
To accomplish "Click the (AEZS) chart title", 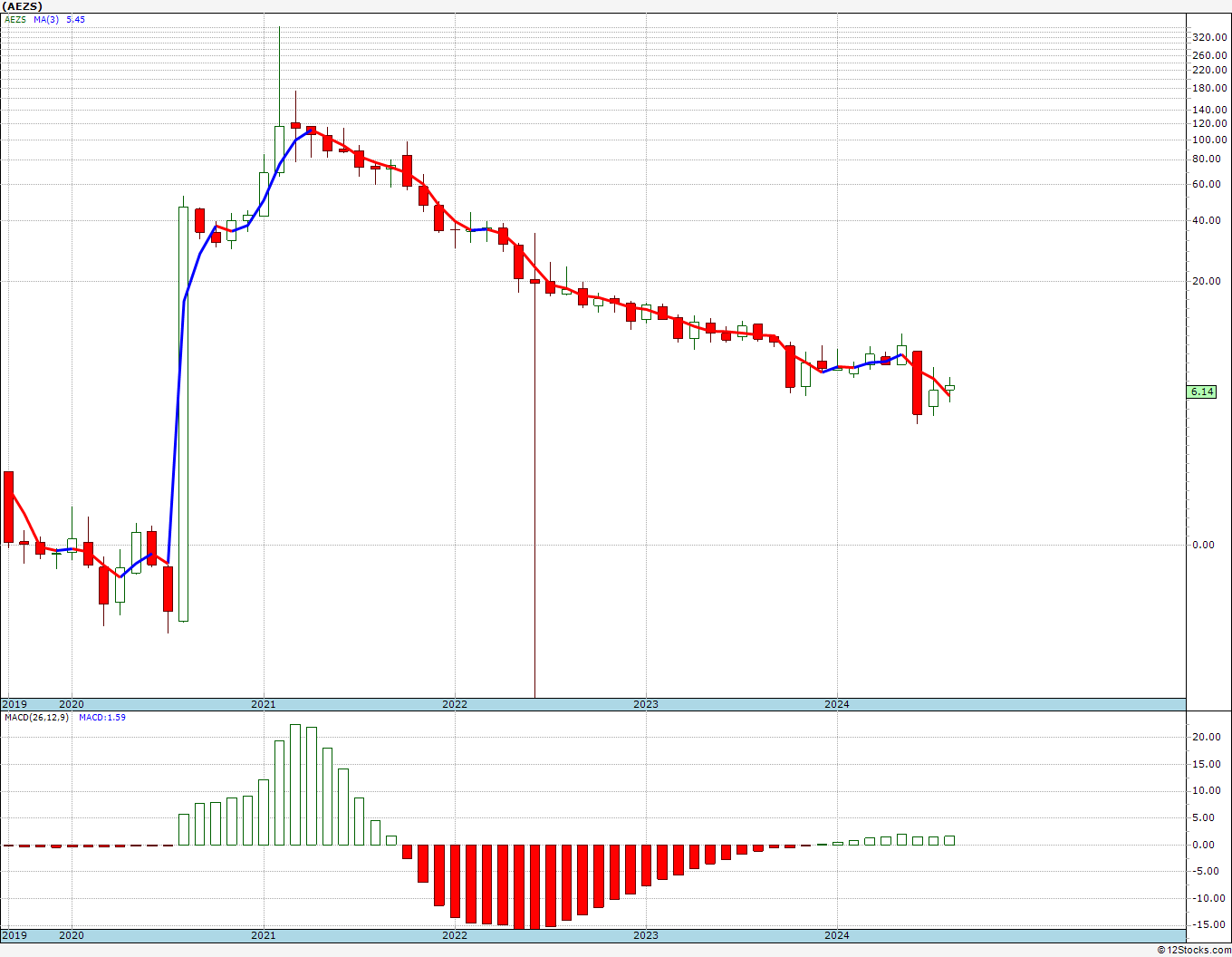I will [x=23, y=6].
